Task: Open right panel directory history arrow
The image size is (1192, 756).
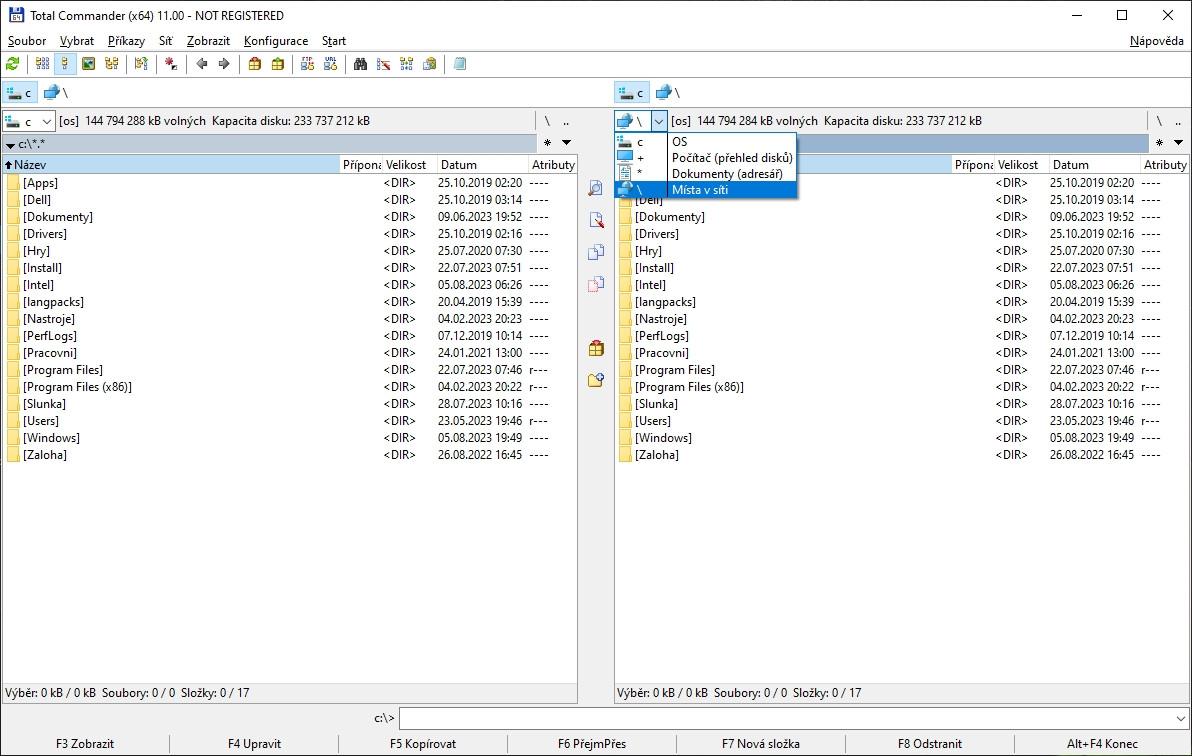Action: 1178,142
